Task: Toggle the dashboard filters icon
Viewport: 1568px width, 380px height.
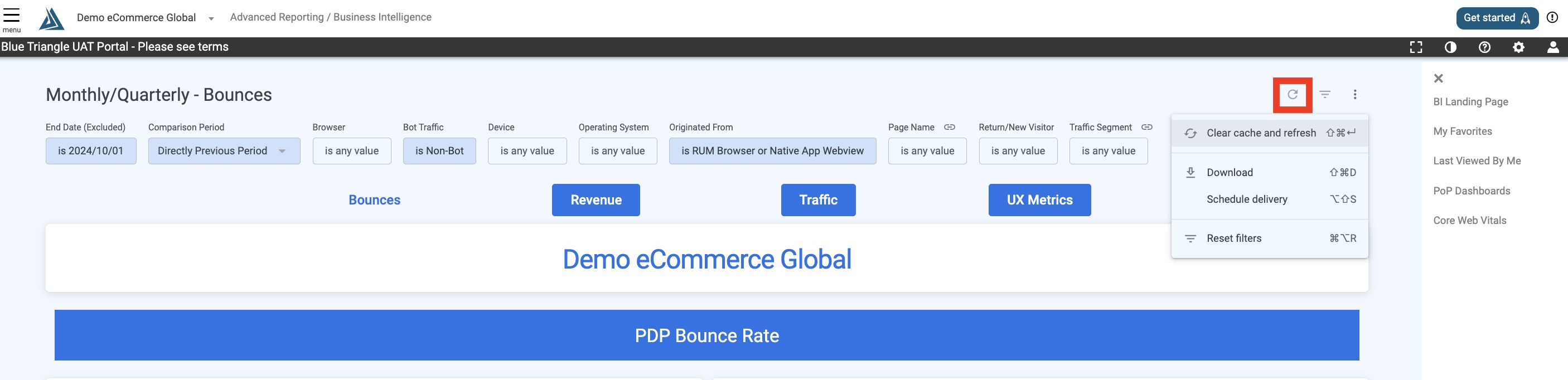Action: click(1325, 95)
